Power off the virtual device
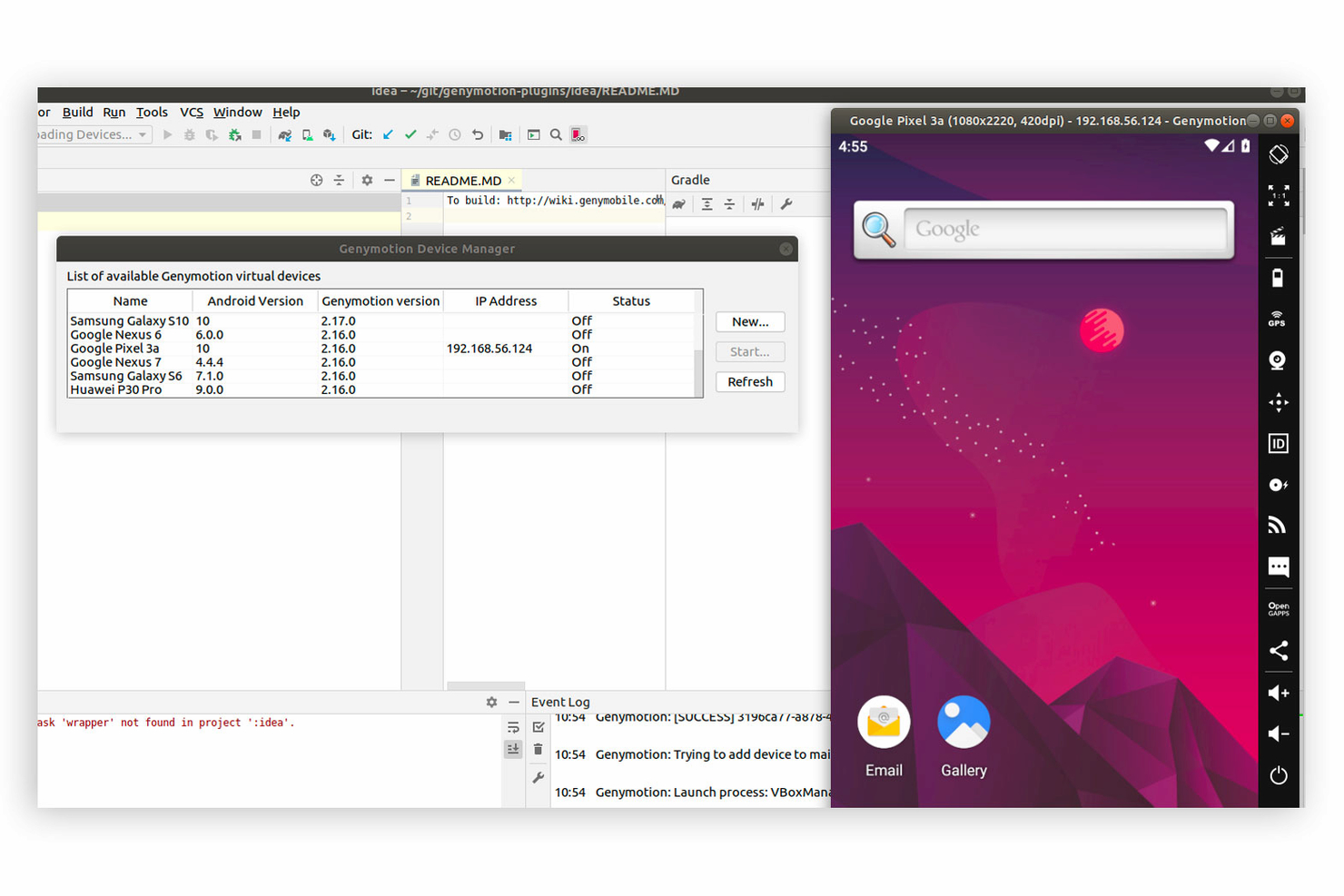 coord(1278,775)
